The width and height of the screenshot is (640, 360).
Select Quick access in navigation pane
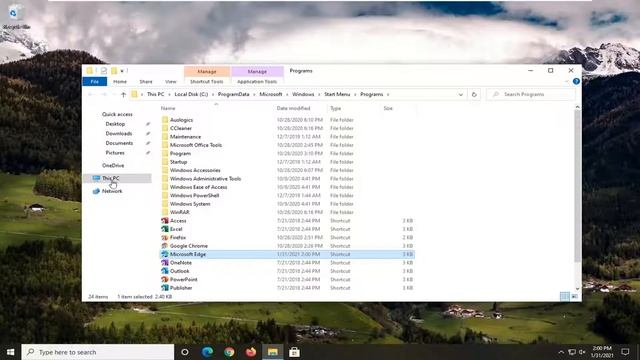tap(117, 114)
